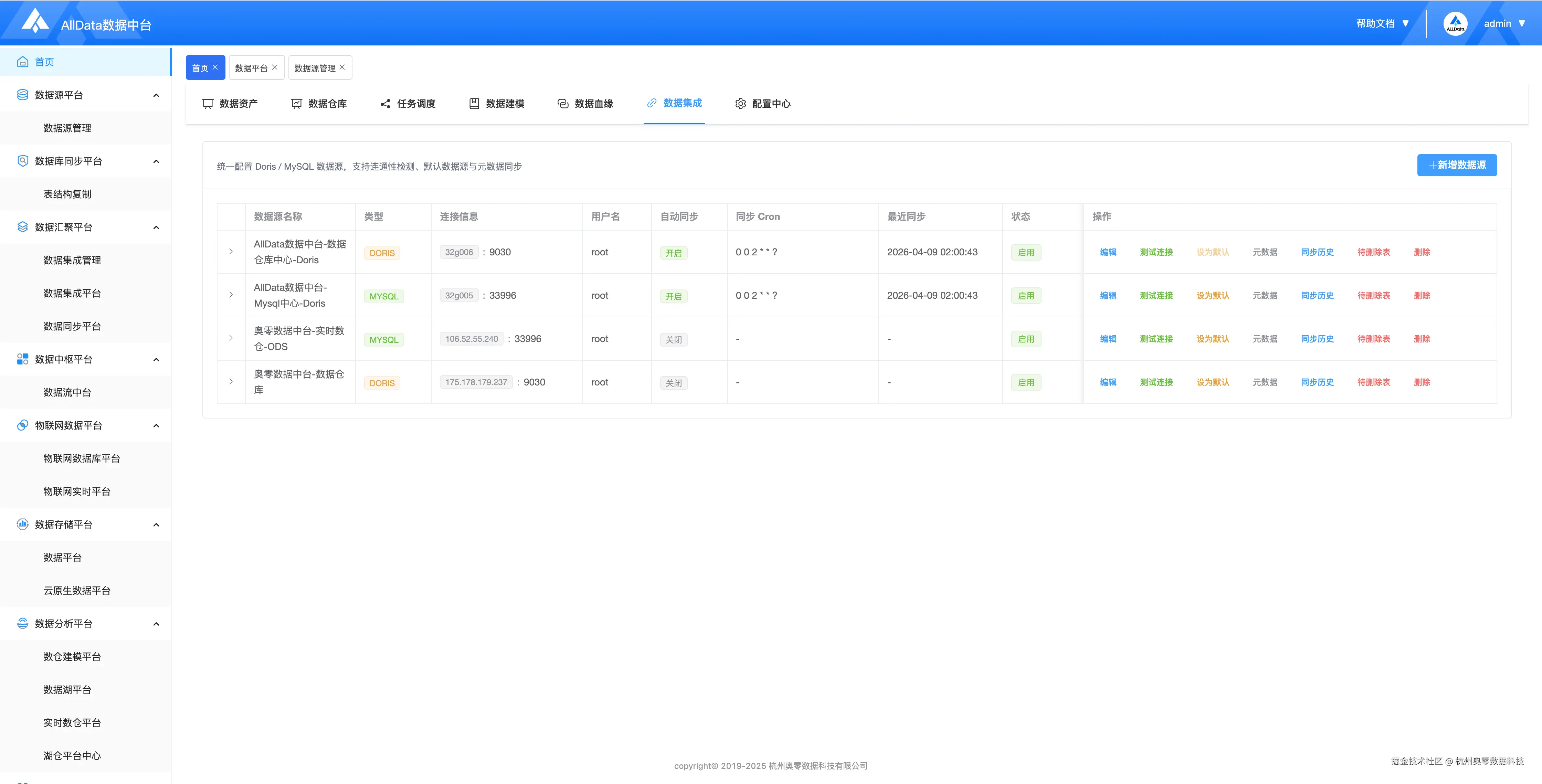The image size is (1542, 784).
Task: Click 测试连接 for the 32g005 MySQL row
Action: [x=1156, y=296]
